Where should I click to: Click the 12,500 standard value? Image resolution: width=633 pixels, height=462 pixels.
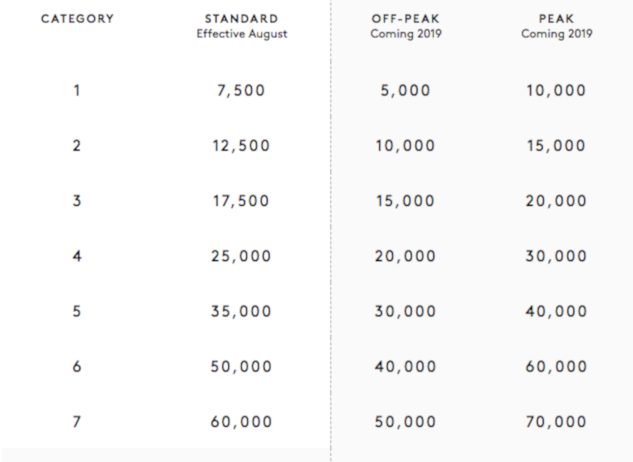click(x=241, y=145)
